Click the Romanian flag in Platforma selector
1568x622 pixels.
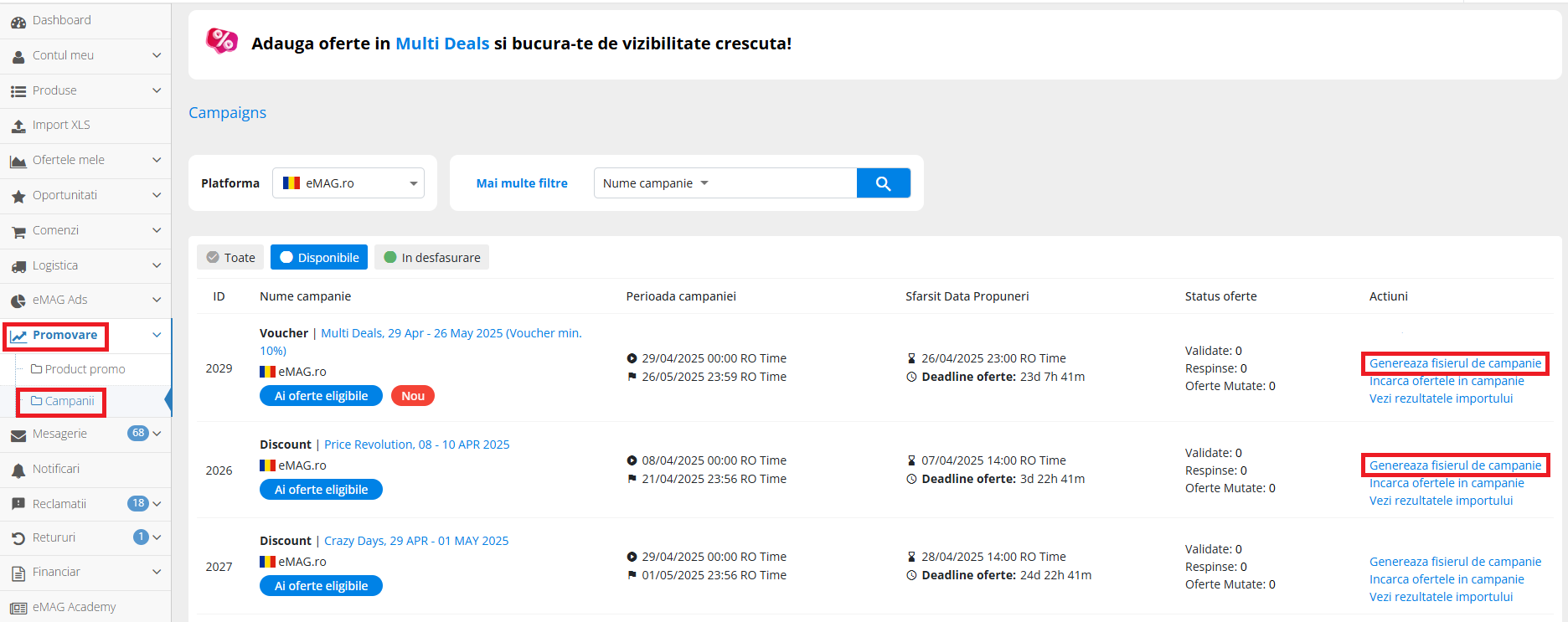pyautogui.click(x=291, y=182)
